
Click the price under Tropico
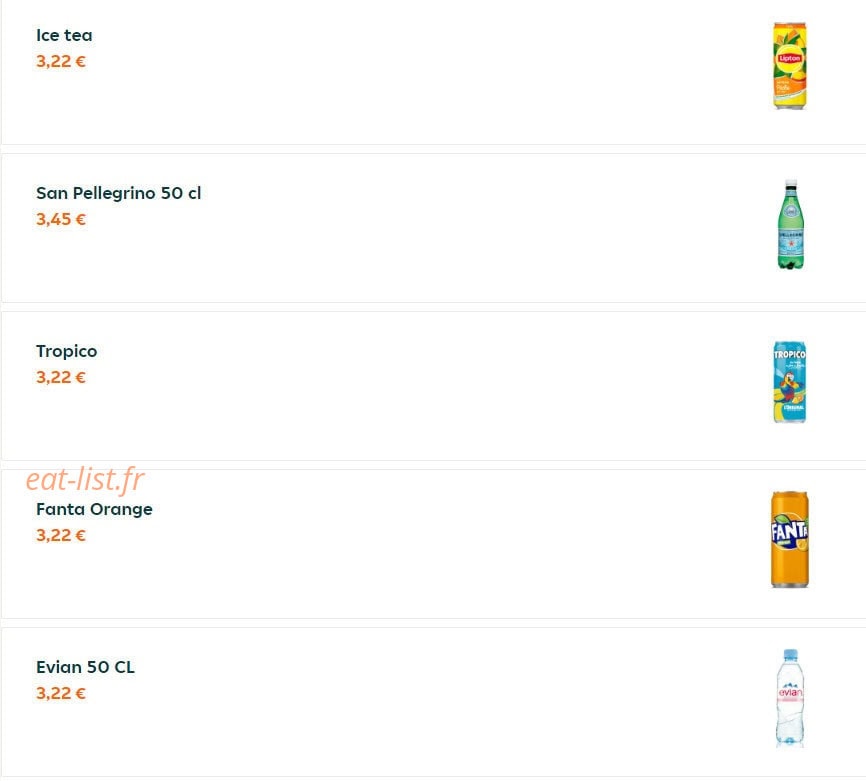pos(61,377)
